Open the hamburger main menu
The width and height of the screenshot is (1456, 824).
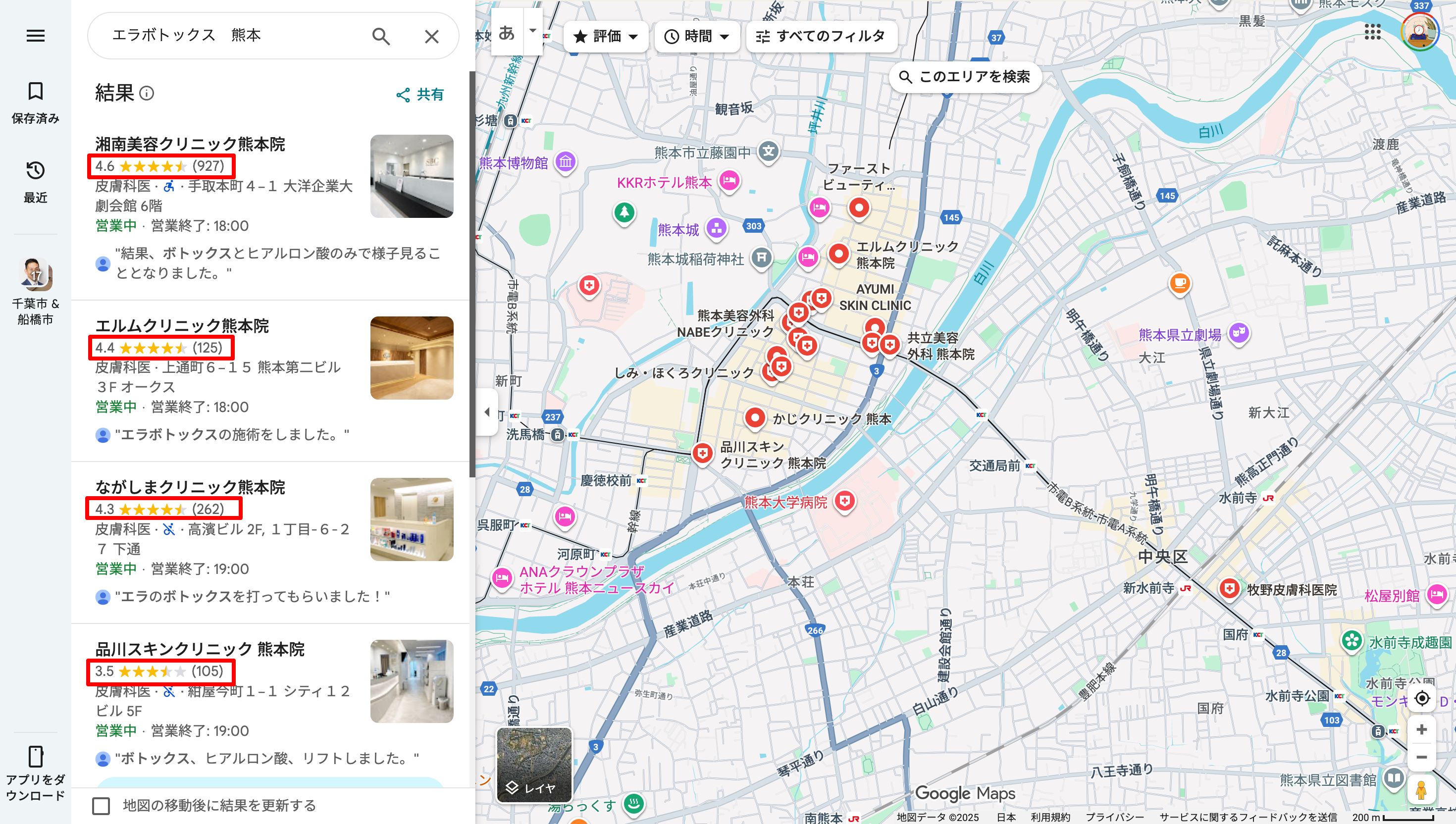(35, 36)
